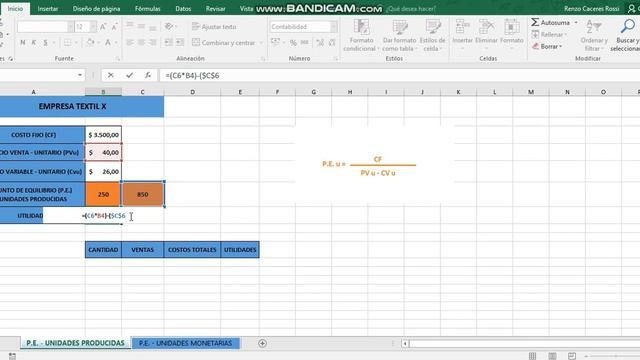Image resolution: width=640 pixels, height=360 pixels.
Task: Open Fuente dialog launcher
Action: 118,59
